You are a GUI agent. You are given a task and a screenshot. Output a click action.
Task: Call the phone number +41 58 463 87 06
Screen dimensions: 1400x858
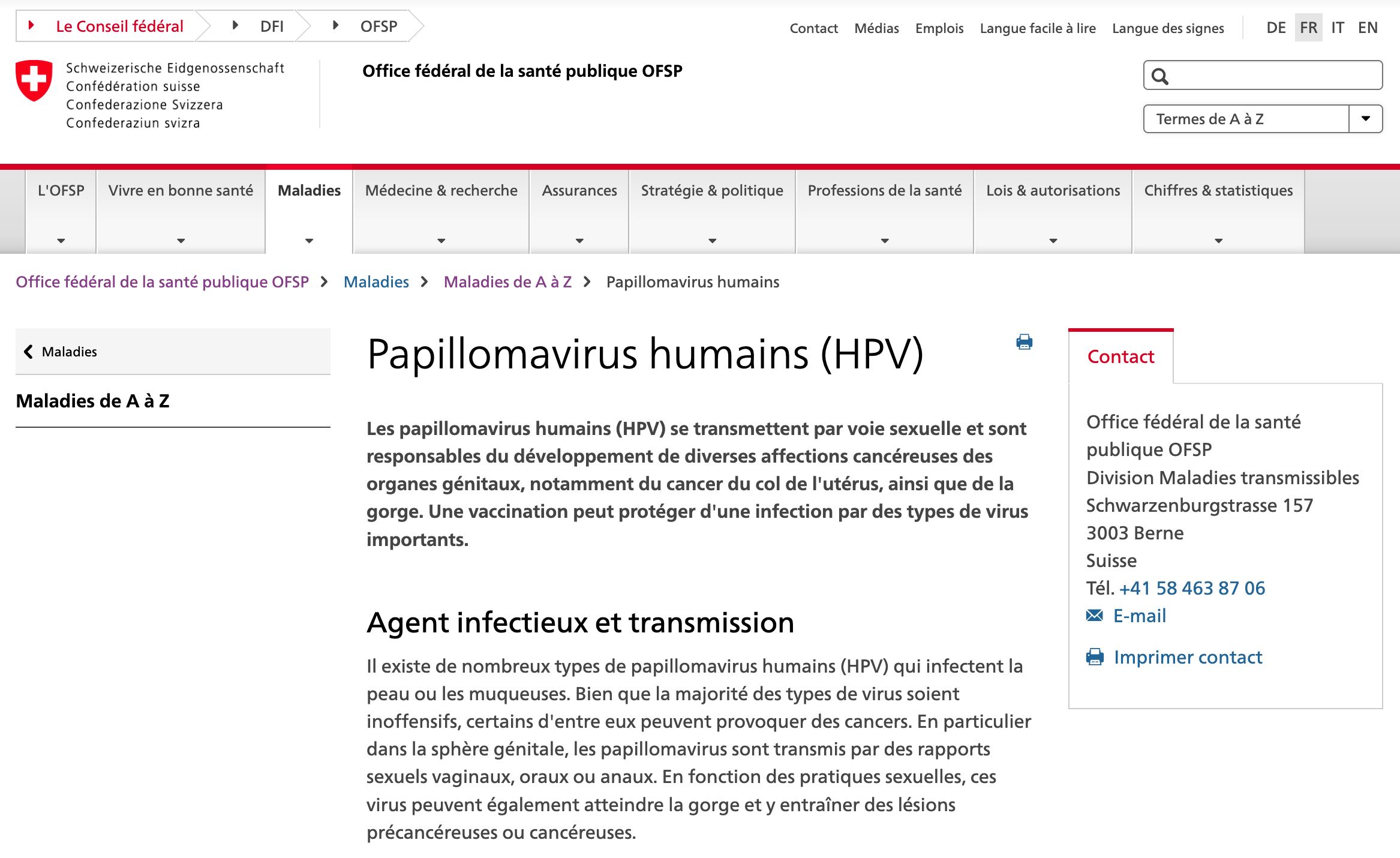click(x=1192, y=588)
